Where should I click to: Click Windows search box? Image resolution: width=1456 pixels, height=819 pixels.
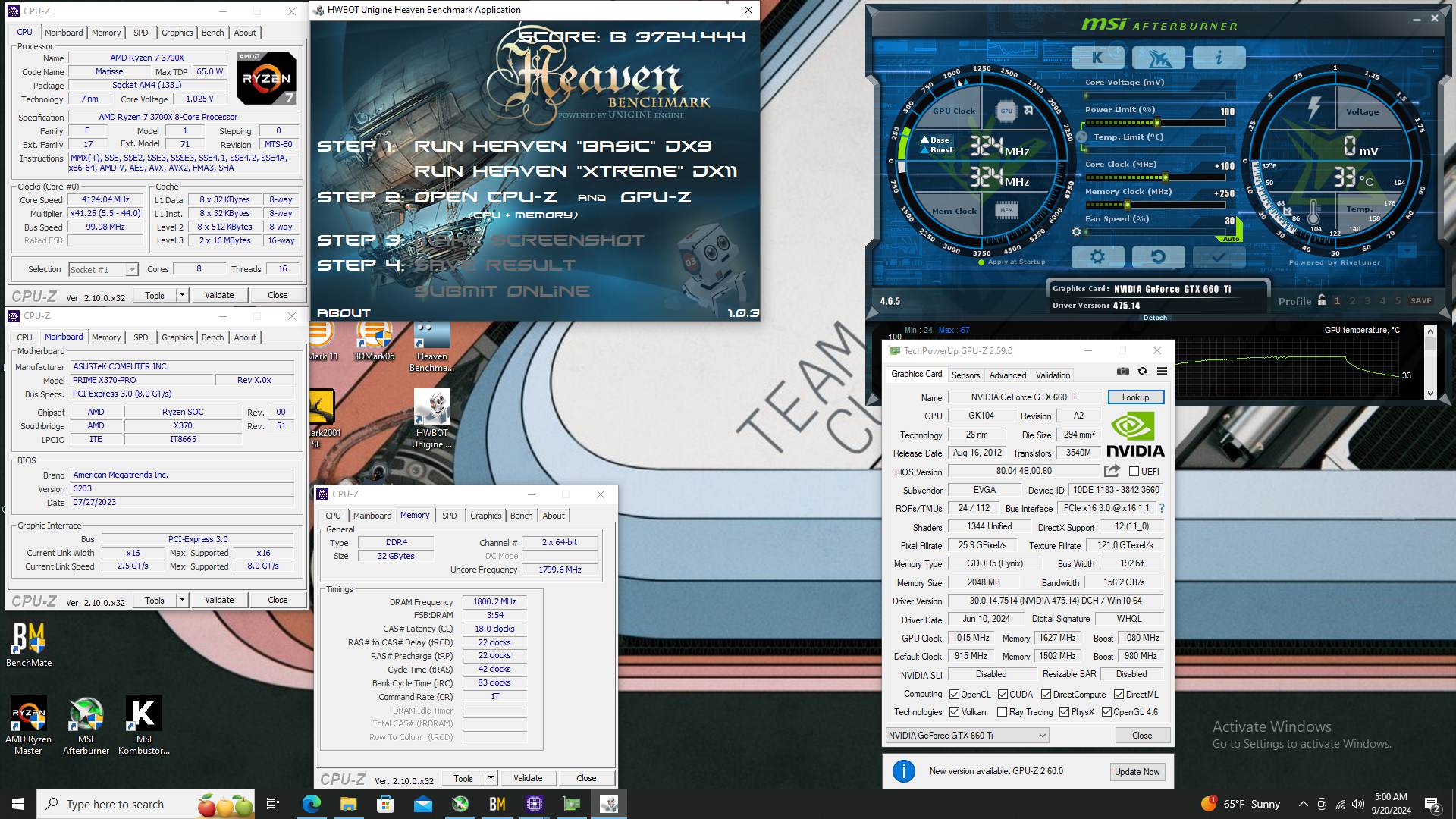tap(146, 804)
